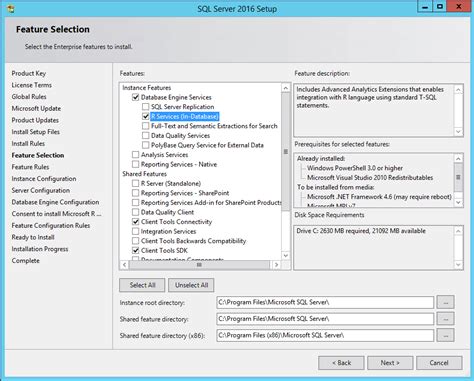Cancel the SQL Server setup
Image resolution: width=474 pixels, height=381 pixels.
tap(439, 363)
